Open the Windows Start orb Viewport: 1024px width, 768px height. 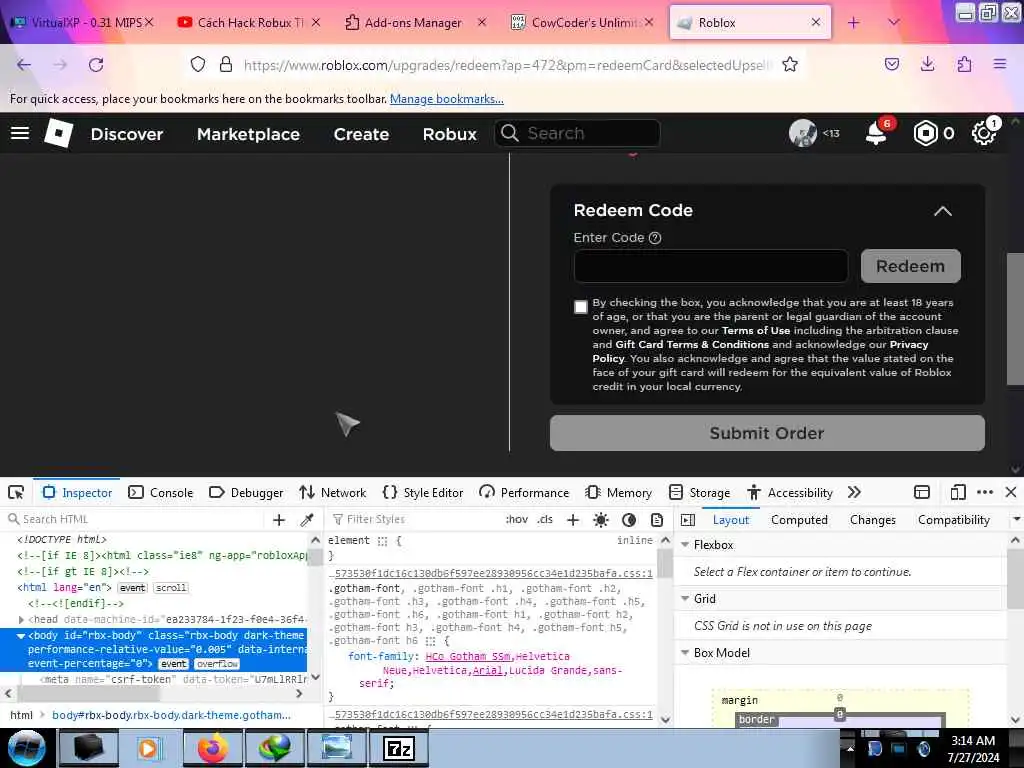click(26, 748)
